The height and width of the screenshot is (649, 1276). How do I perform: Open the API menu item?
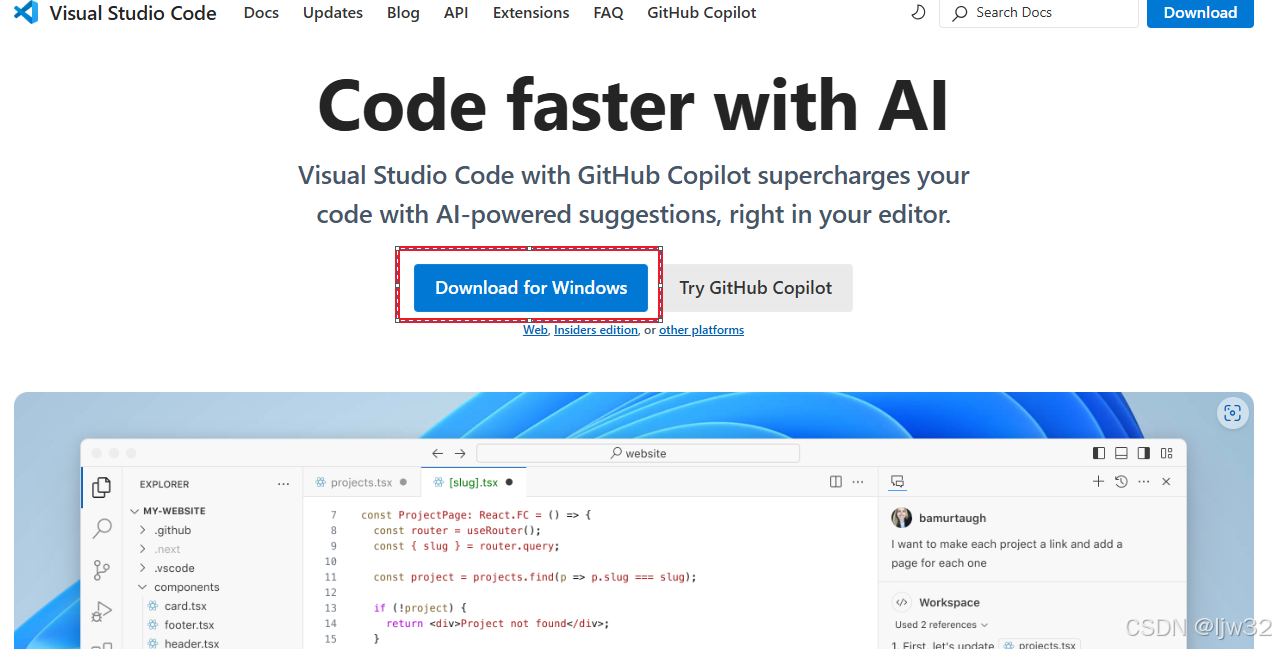pyautogui.click(x=456, y=13)
